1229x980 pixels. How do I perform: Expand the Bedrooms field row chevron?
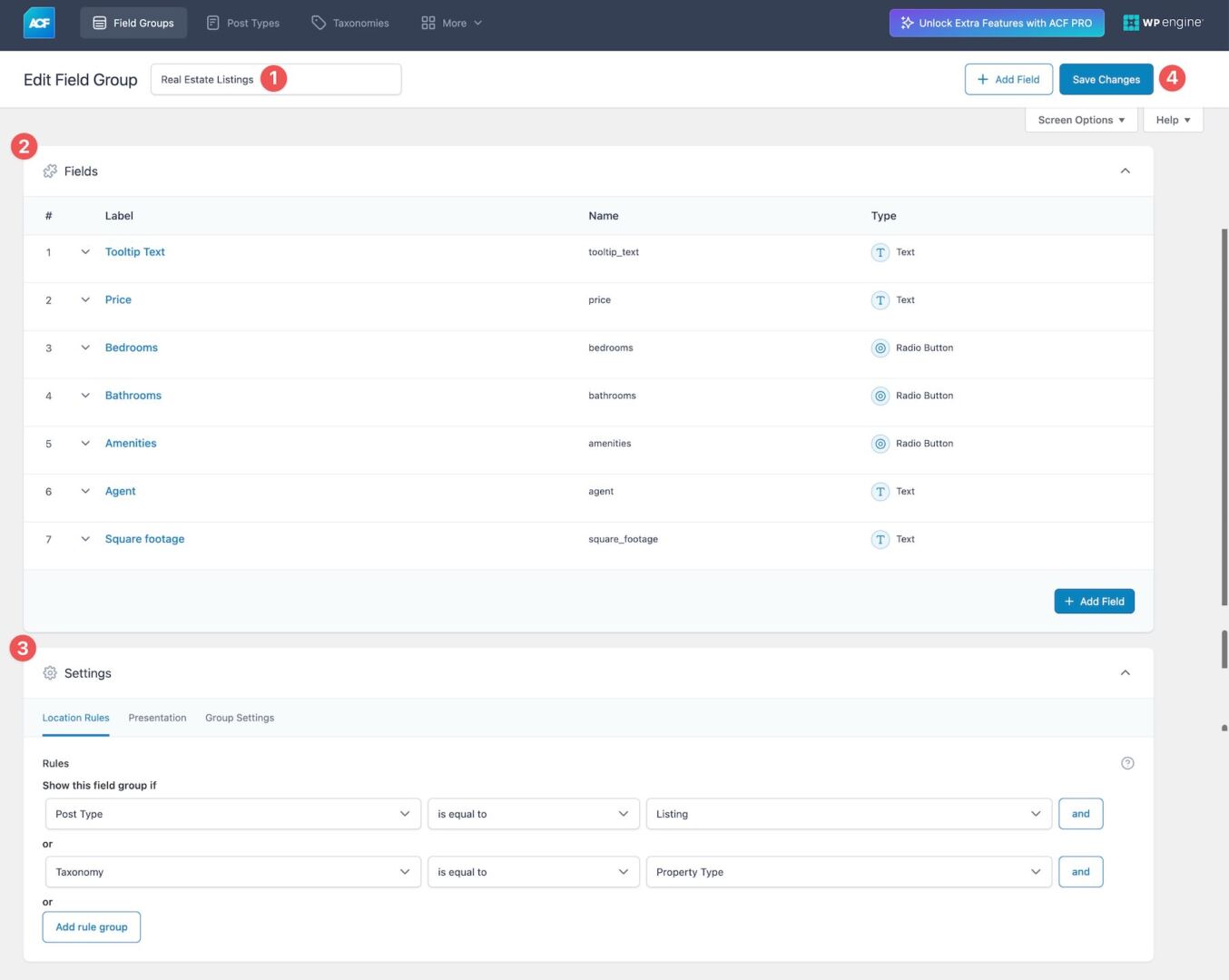pos(85,348)
